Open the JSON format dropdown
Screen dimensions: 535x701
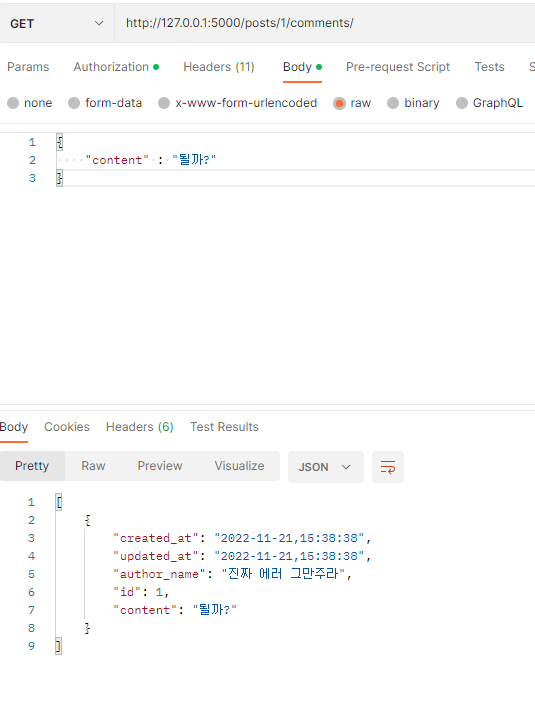[325, 467]
